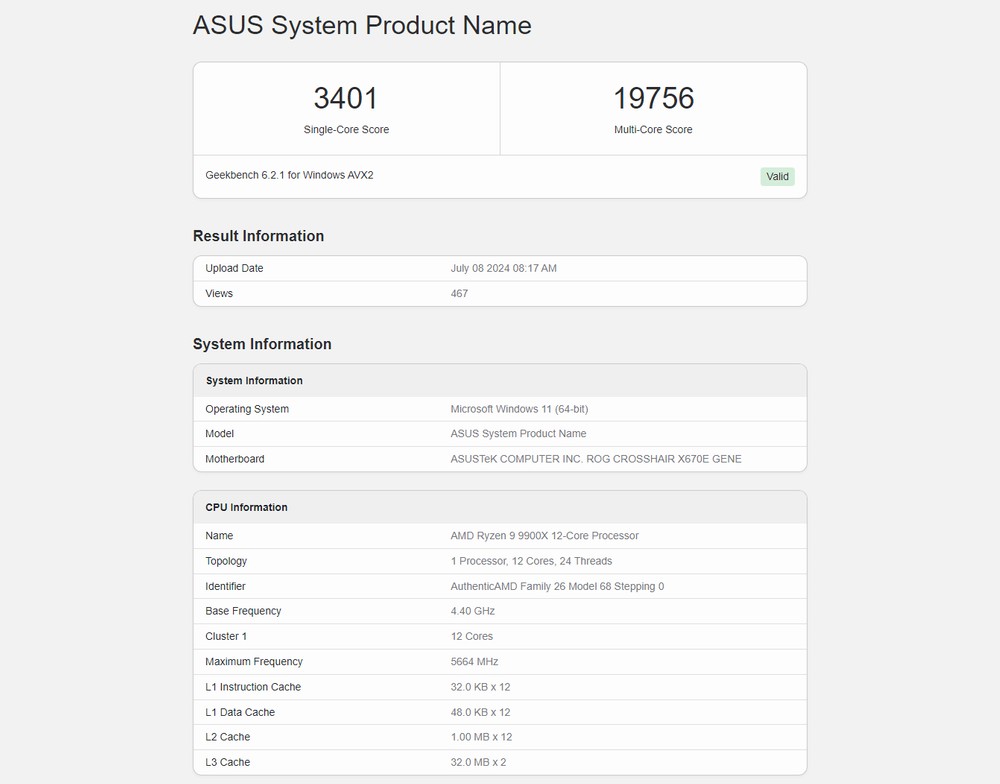
Task: Click the Geekbench 6.2.1 for Windows AVX2 text
Action: coord(289,175)
